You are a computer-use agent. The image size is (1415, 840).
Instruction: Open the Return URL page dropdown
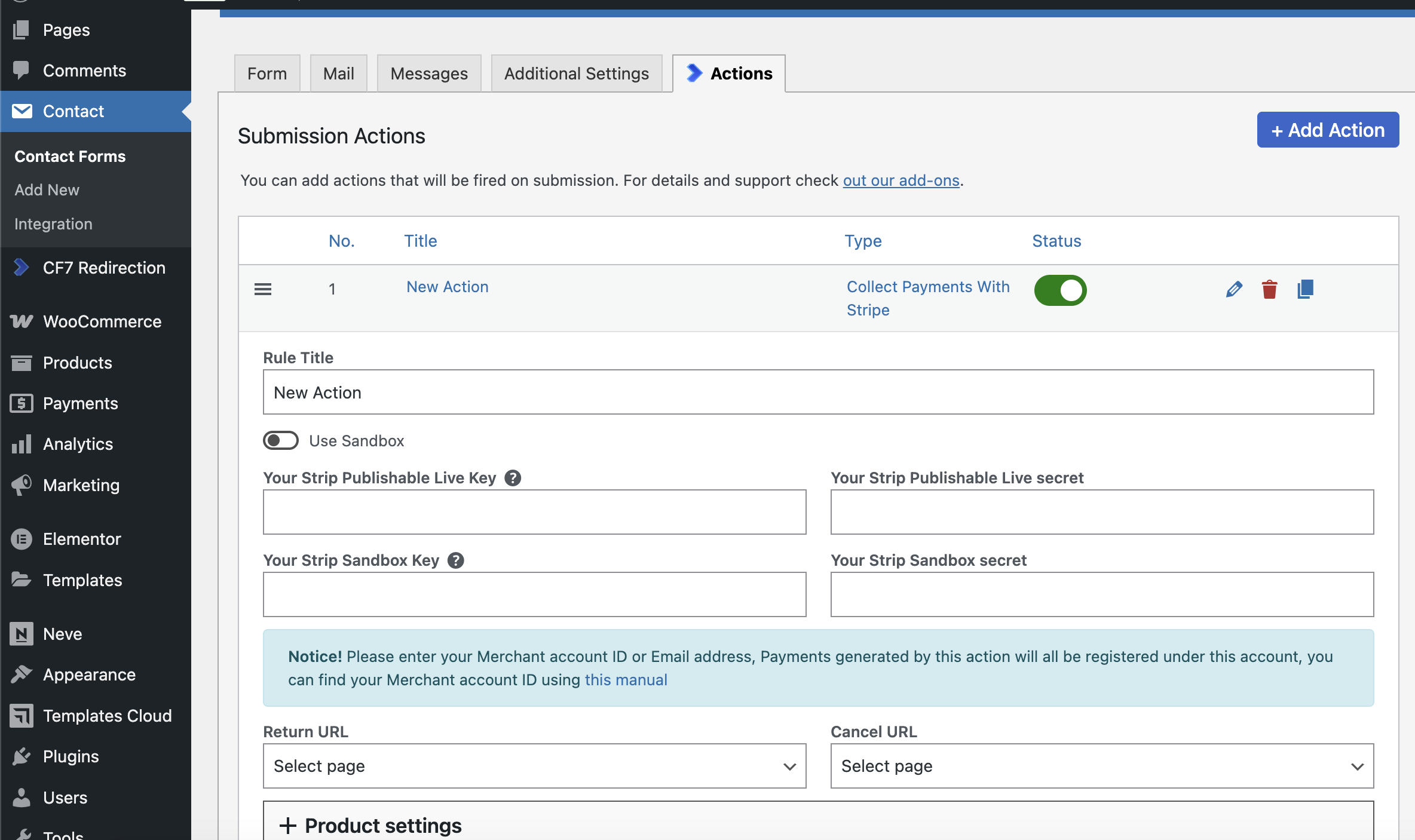coord(534,766)
